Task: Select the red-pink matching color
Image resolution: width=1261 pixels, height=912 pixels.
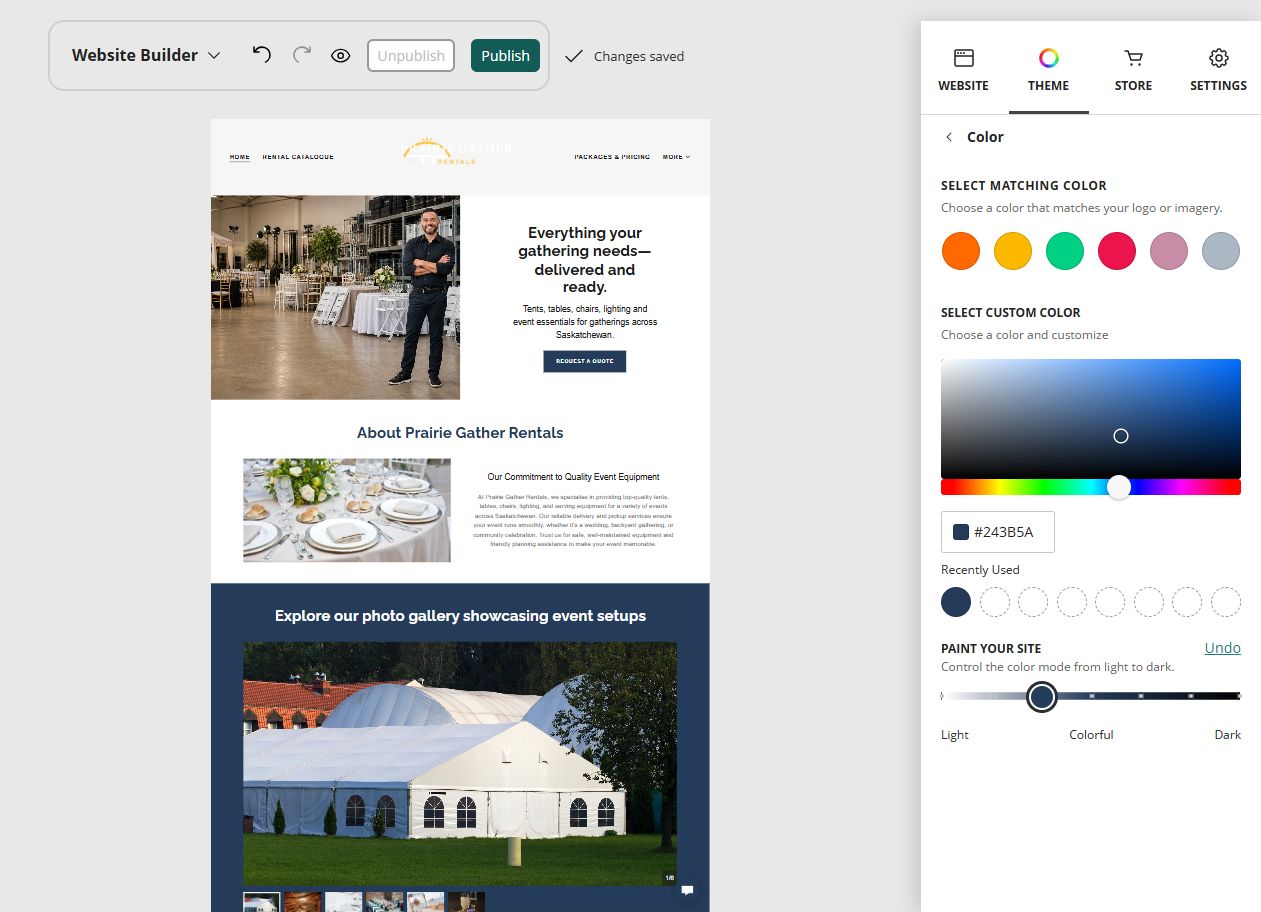Action: coord(1117,251)
